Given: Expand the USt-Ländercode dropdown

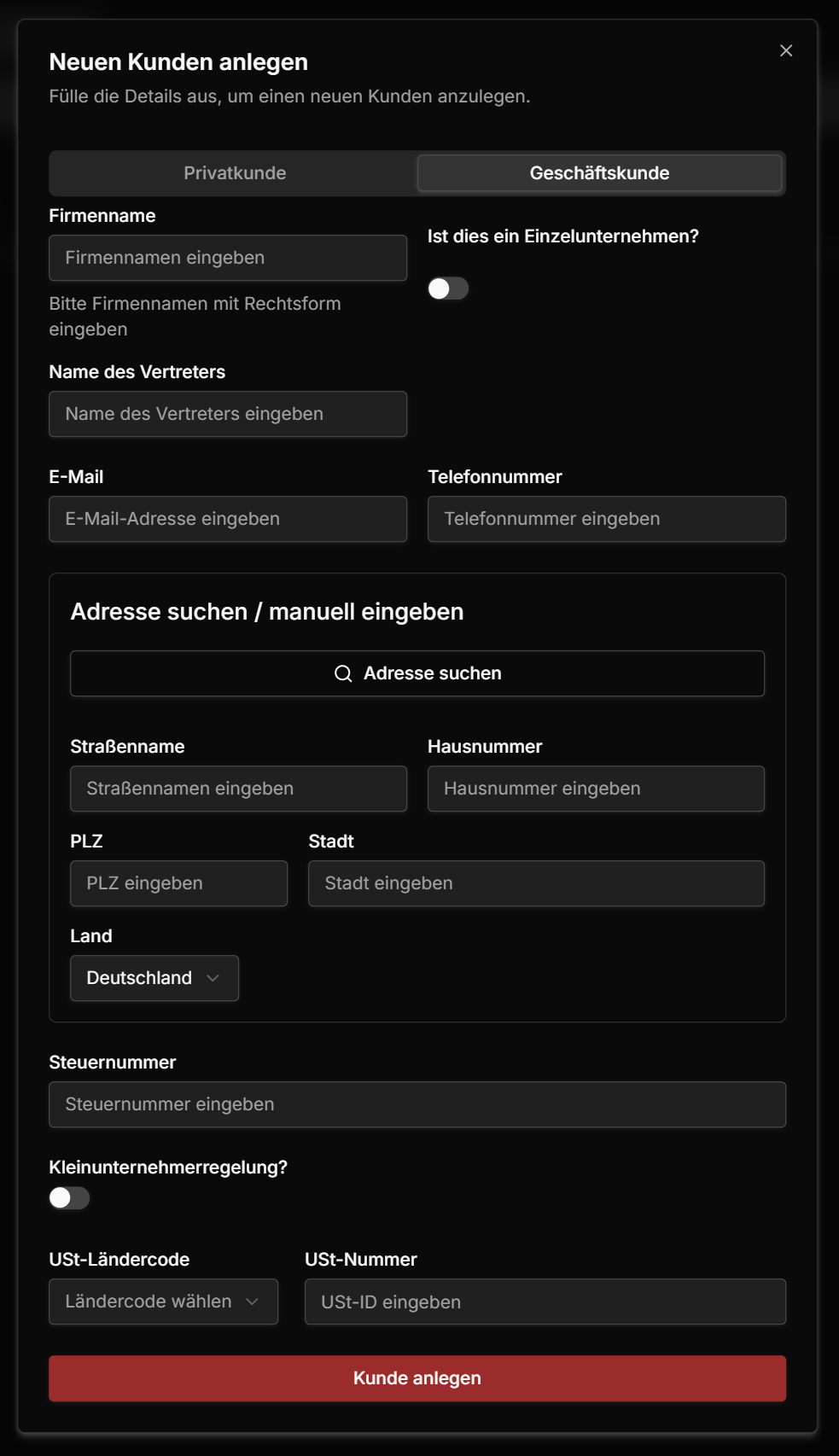Looking at the screenshot, I should [x=163, y=1302].
